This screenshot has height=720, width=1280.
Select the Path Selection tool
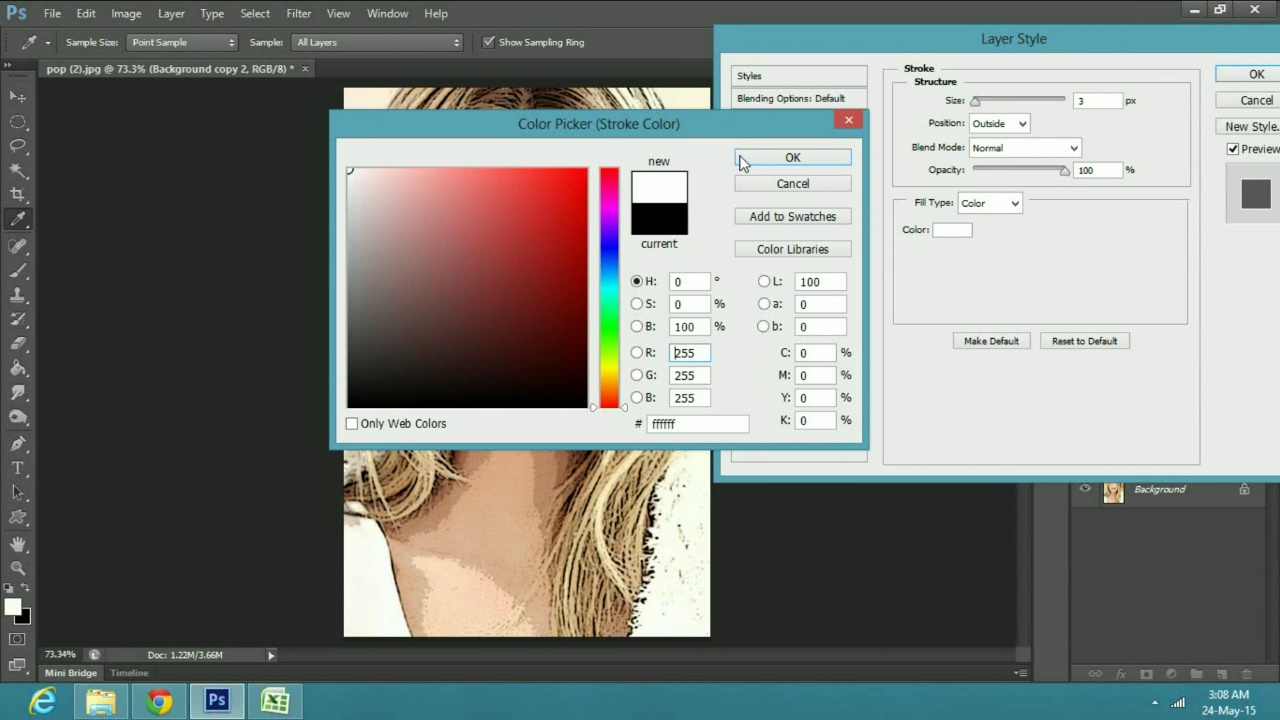18,493
